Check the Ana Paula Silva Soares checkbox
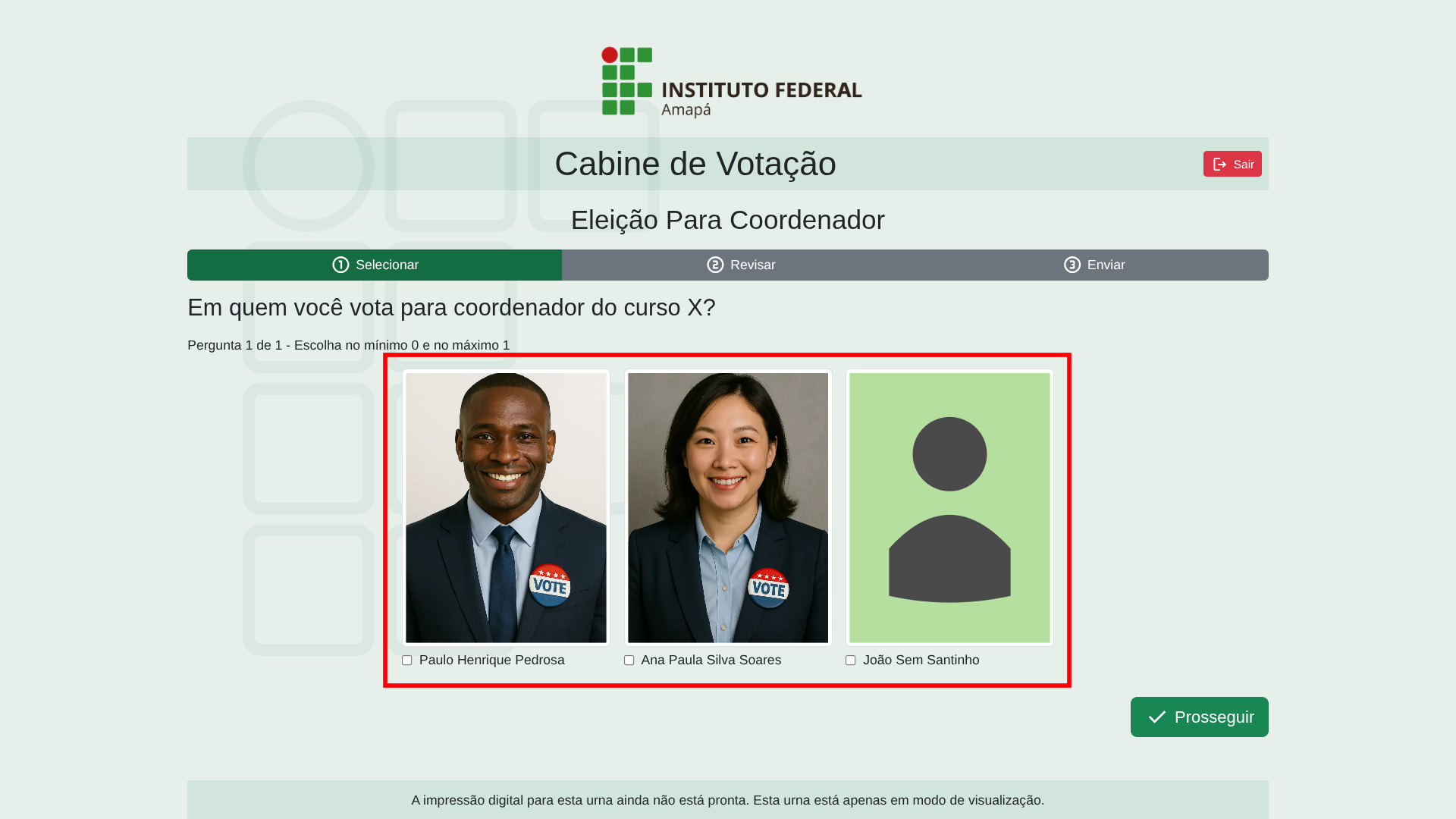This screenshot has height=819, width=1456. 629,661
